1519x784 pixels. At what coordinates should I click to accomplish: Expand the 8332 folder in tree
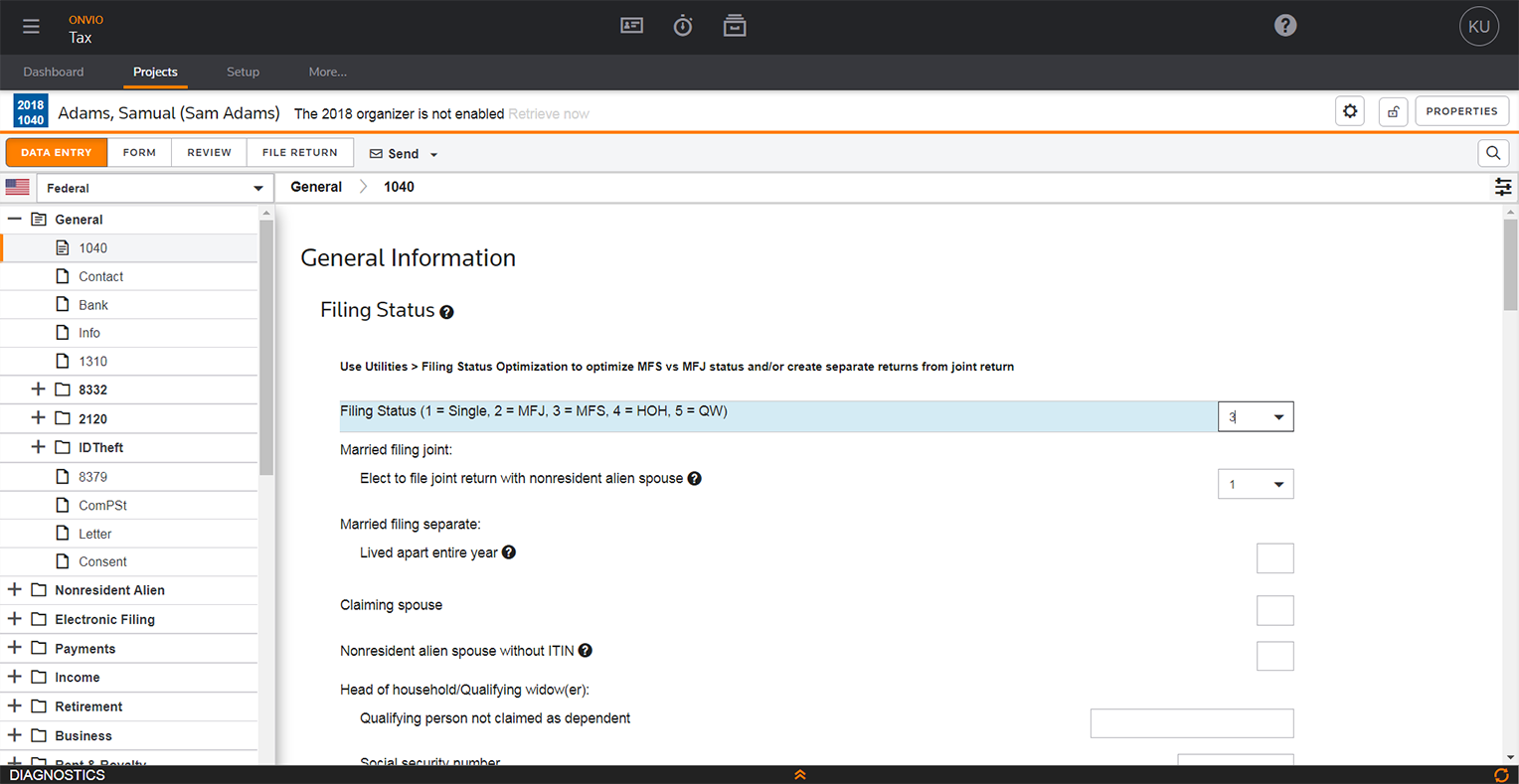click(38, 390)
